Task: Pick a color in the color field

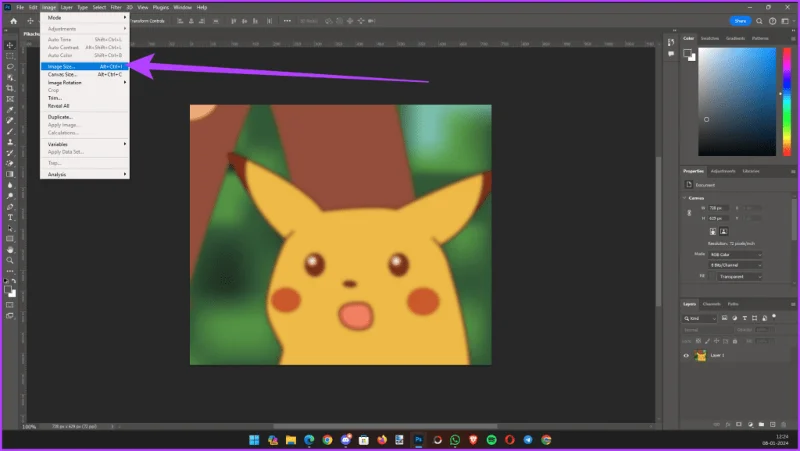Action: 737,102
